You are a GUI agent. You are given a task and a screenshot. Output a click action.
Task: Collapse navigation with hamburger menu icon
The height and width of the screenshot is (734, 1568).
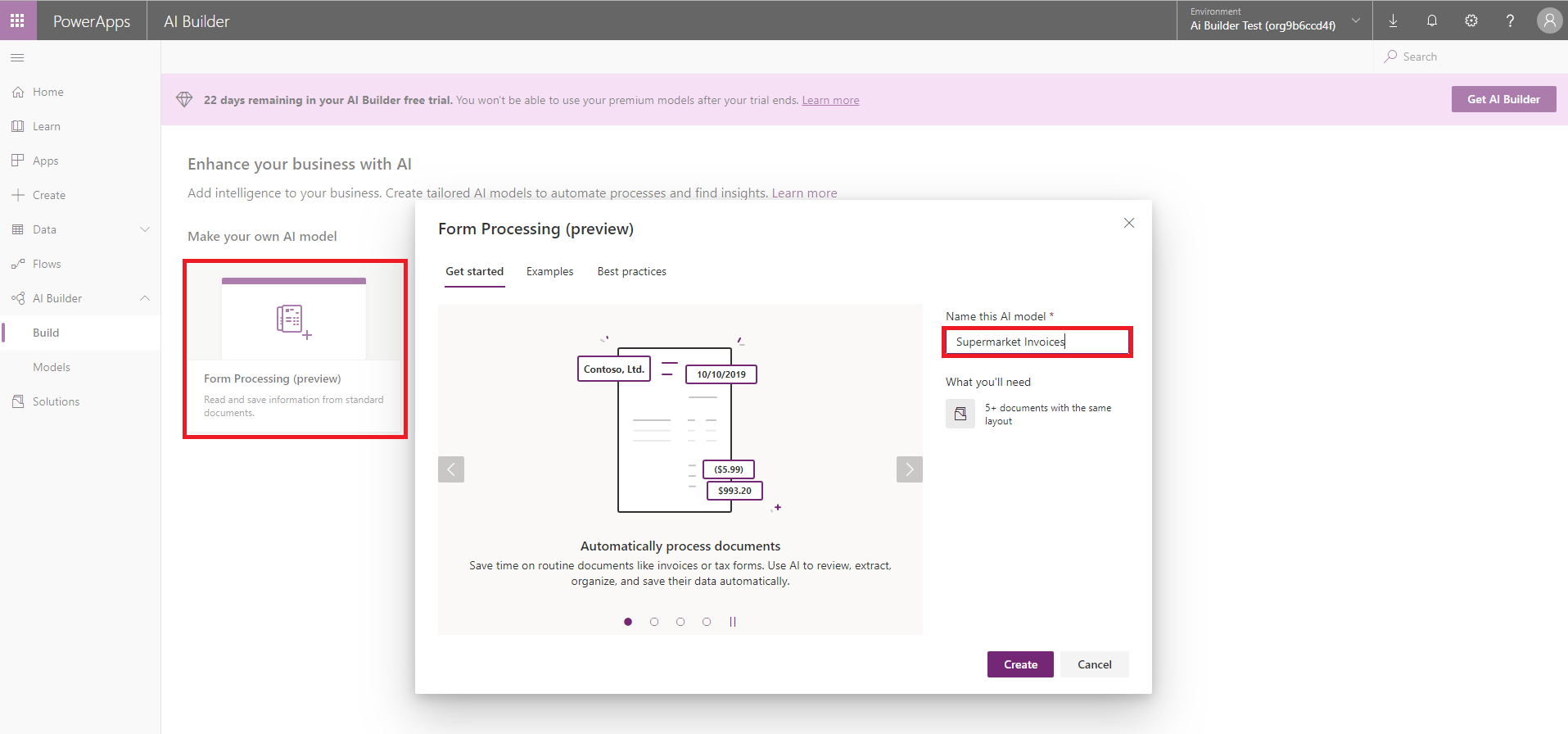17,57
